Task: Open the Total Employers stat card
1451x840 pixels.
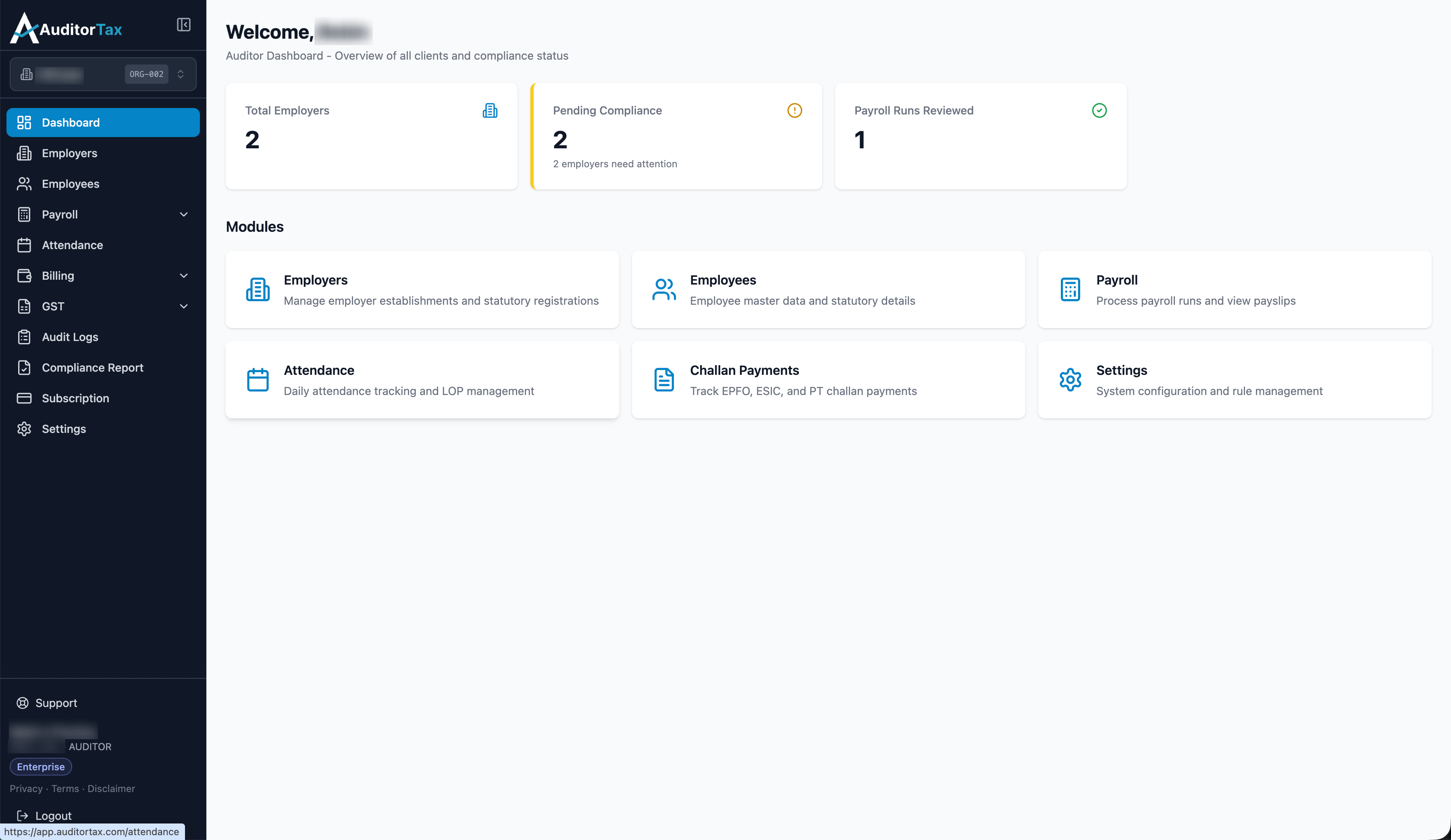Action: 371,136
